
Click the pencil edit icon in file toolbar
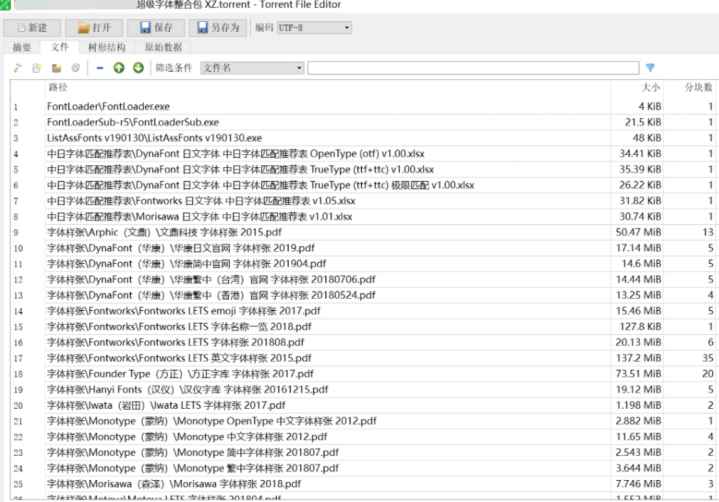tap(17, 68)
